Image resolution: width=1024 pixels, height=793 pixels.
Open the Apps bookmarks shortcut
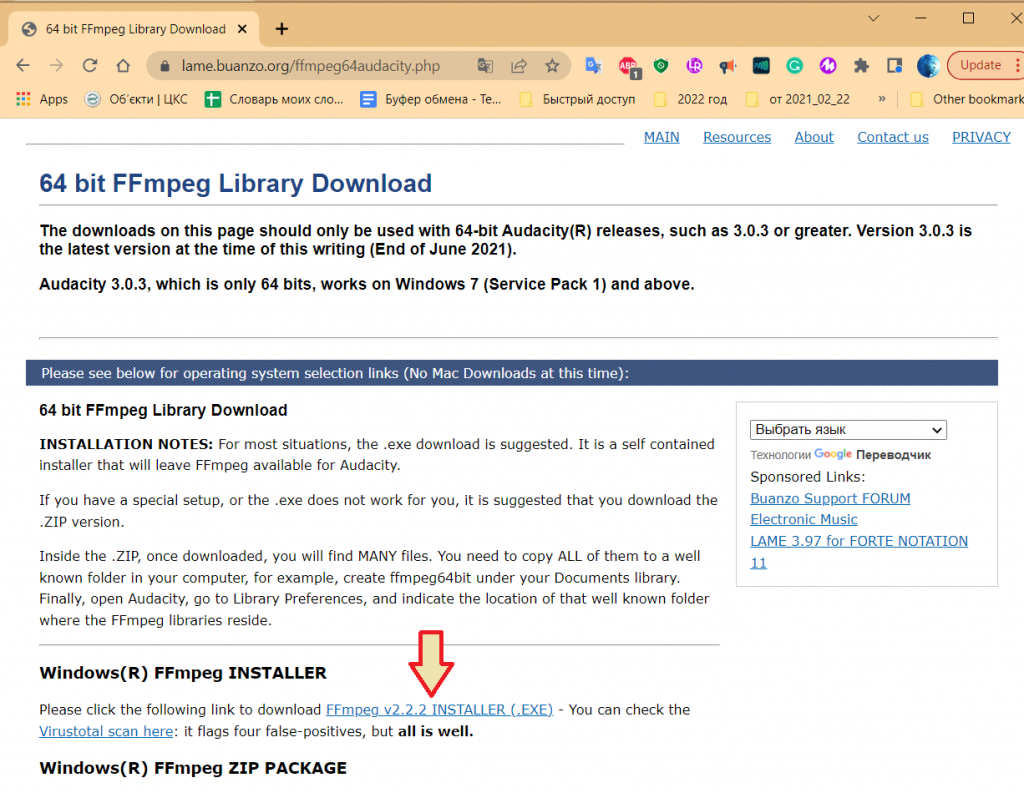[42, 99]
